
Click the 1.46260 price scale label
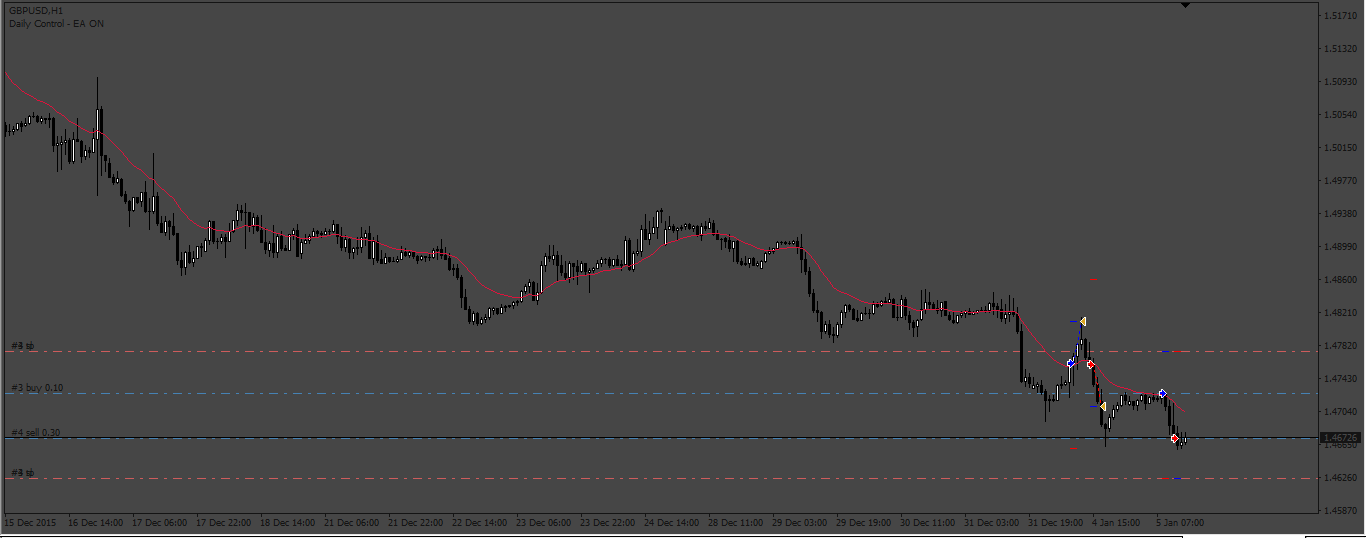pos(1340,478)
